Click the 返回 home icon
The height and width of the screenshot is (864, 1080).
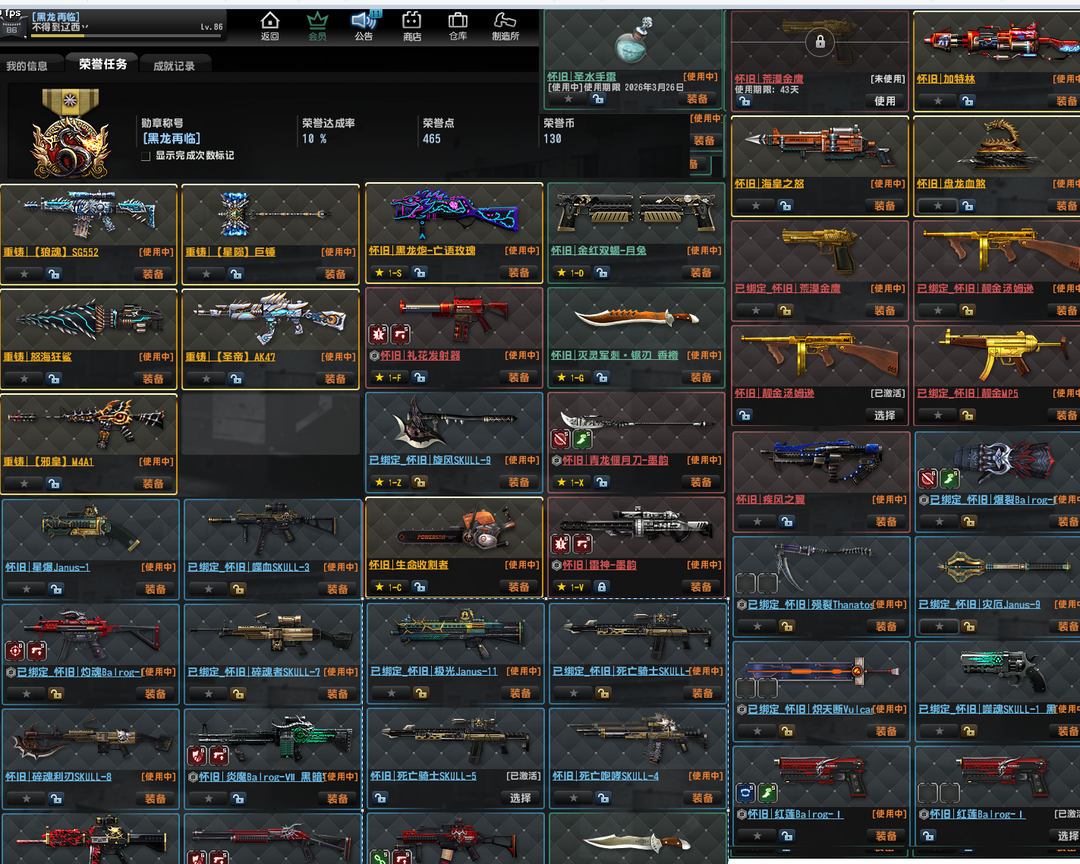click(x=270, y=26)
